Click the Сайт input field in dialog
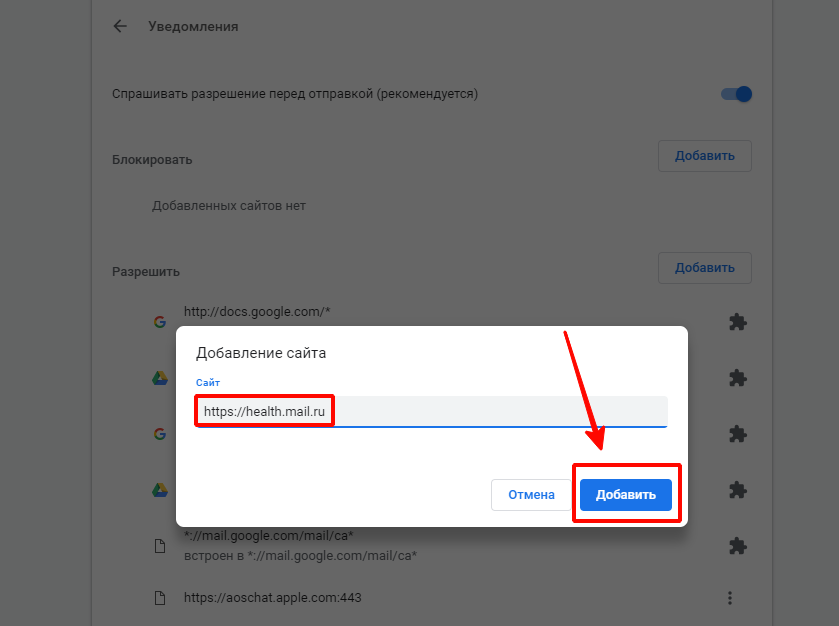Screen dimensions: 839x626 pos(431,411)
